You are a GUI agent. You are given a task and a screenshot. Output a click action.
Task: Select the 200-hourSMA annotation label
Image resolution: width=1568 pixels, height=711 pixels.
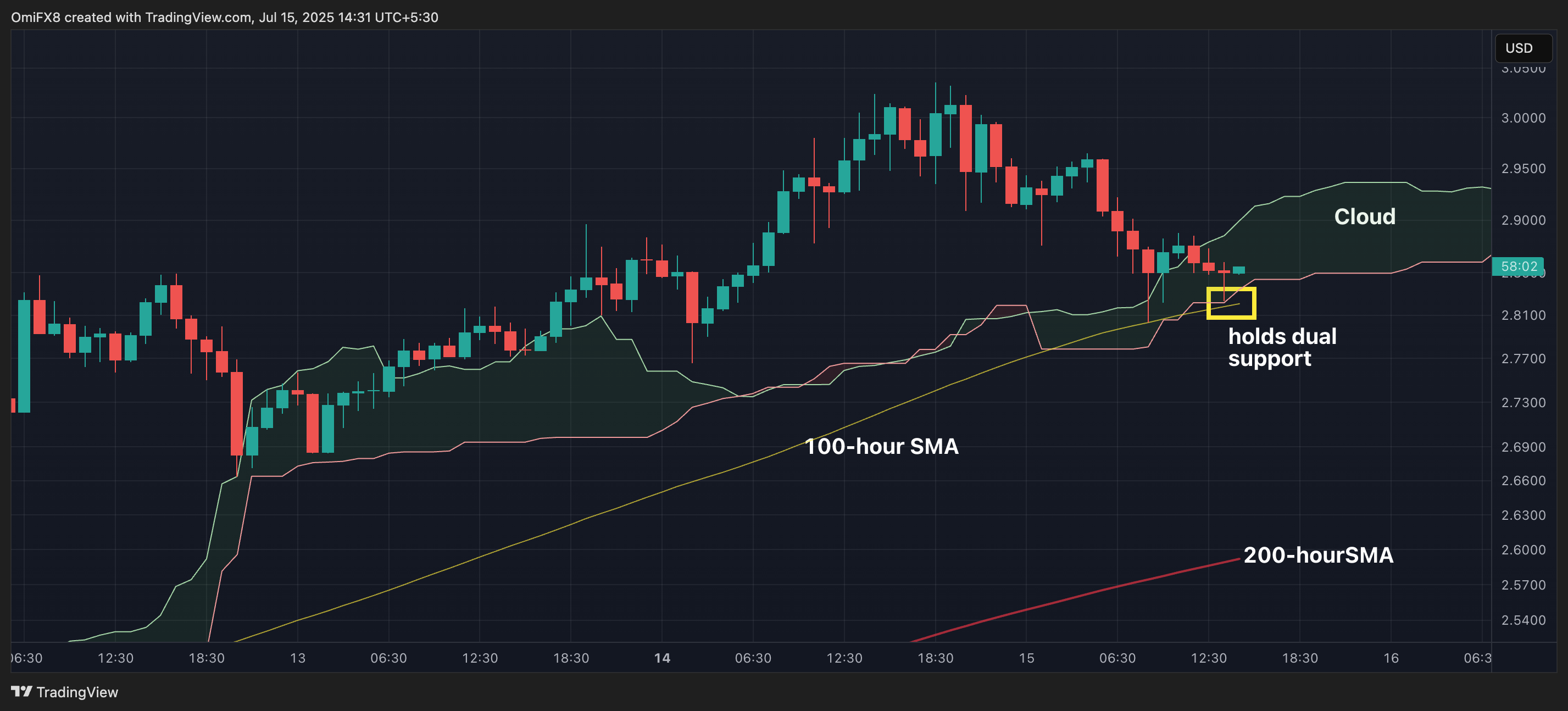1319,555
